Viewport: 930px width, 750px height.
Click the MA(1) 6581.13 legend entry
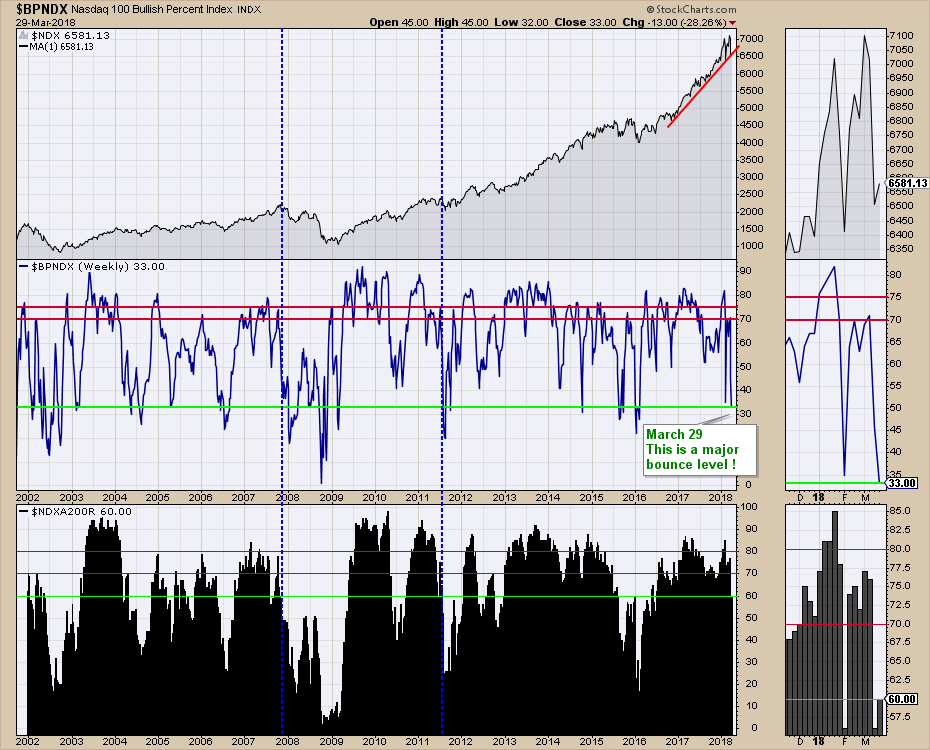click(x=57, y=46)
